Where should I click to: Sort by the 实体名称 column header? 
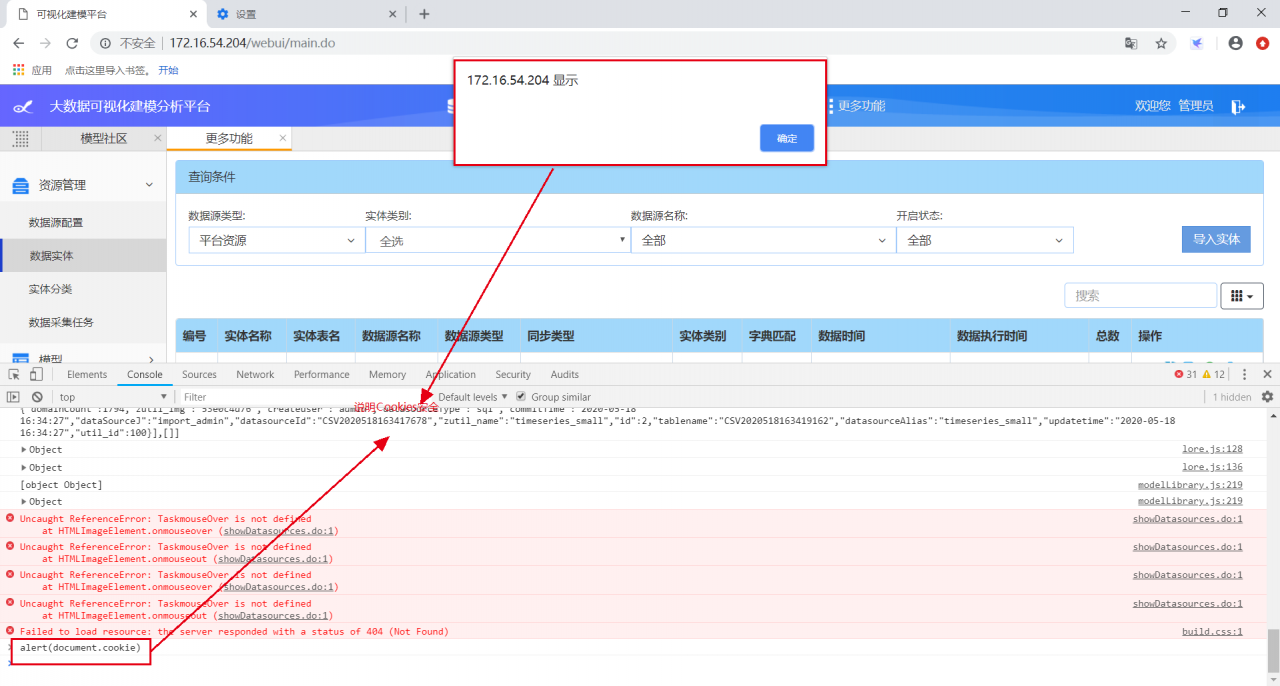248,336
